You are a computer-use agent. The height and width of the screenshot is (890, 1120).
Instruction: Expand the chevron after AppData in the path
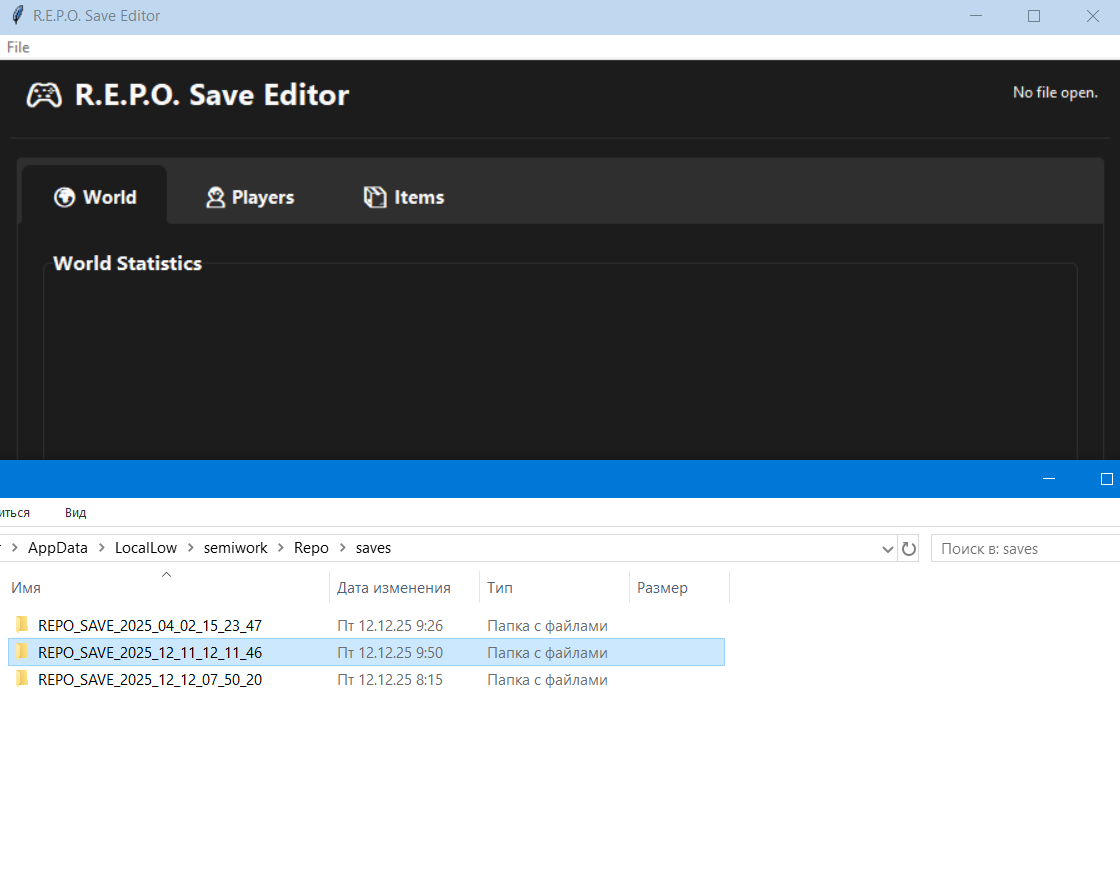pyautogui.click(x=101, y=548)
